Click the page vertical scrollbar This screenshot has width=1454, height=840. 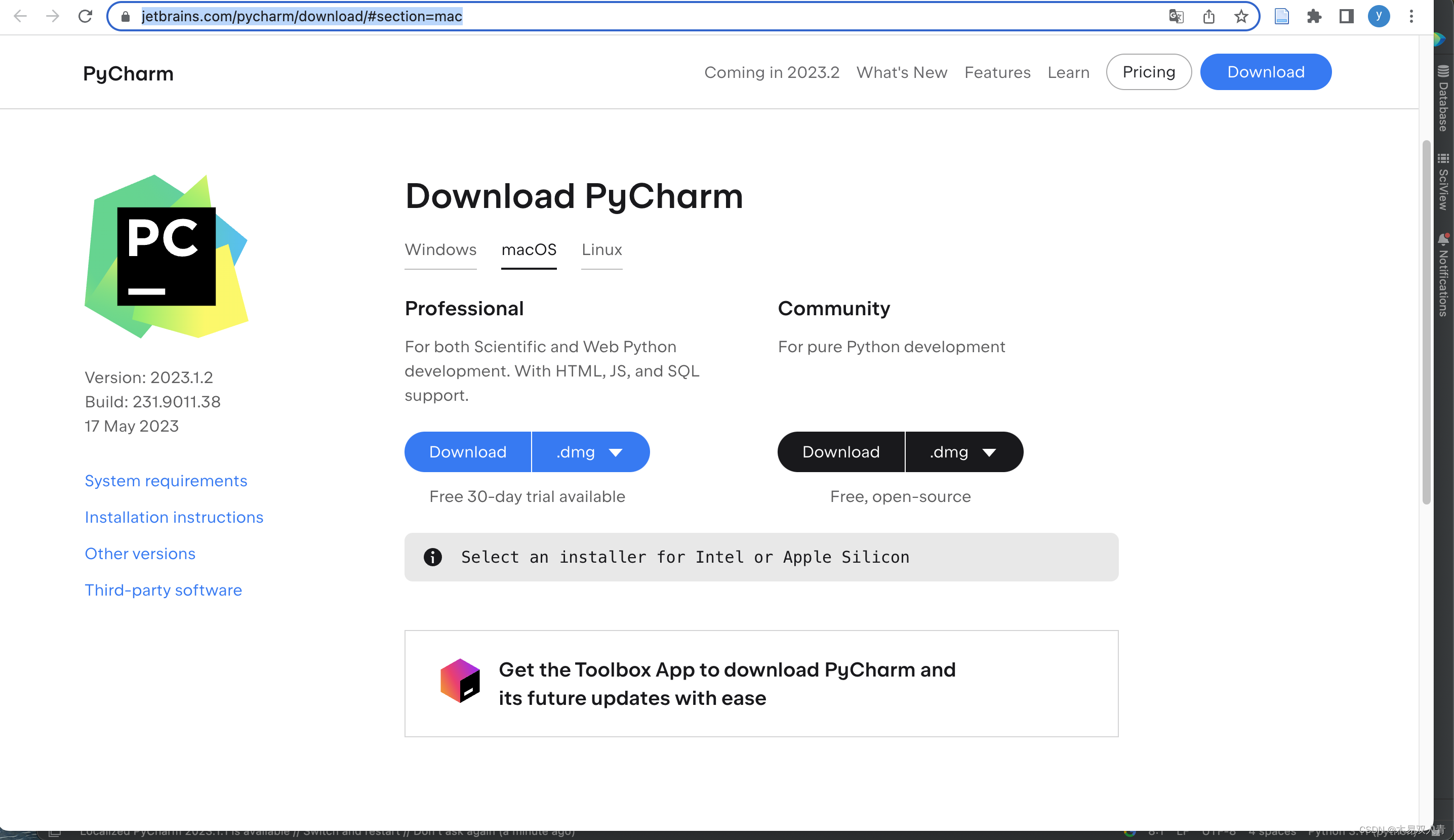[1426, 323]
